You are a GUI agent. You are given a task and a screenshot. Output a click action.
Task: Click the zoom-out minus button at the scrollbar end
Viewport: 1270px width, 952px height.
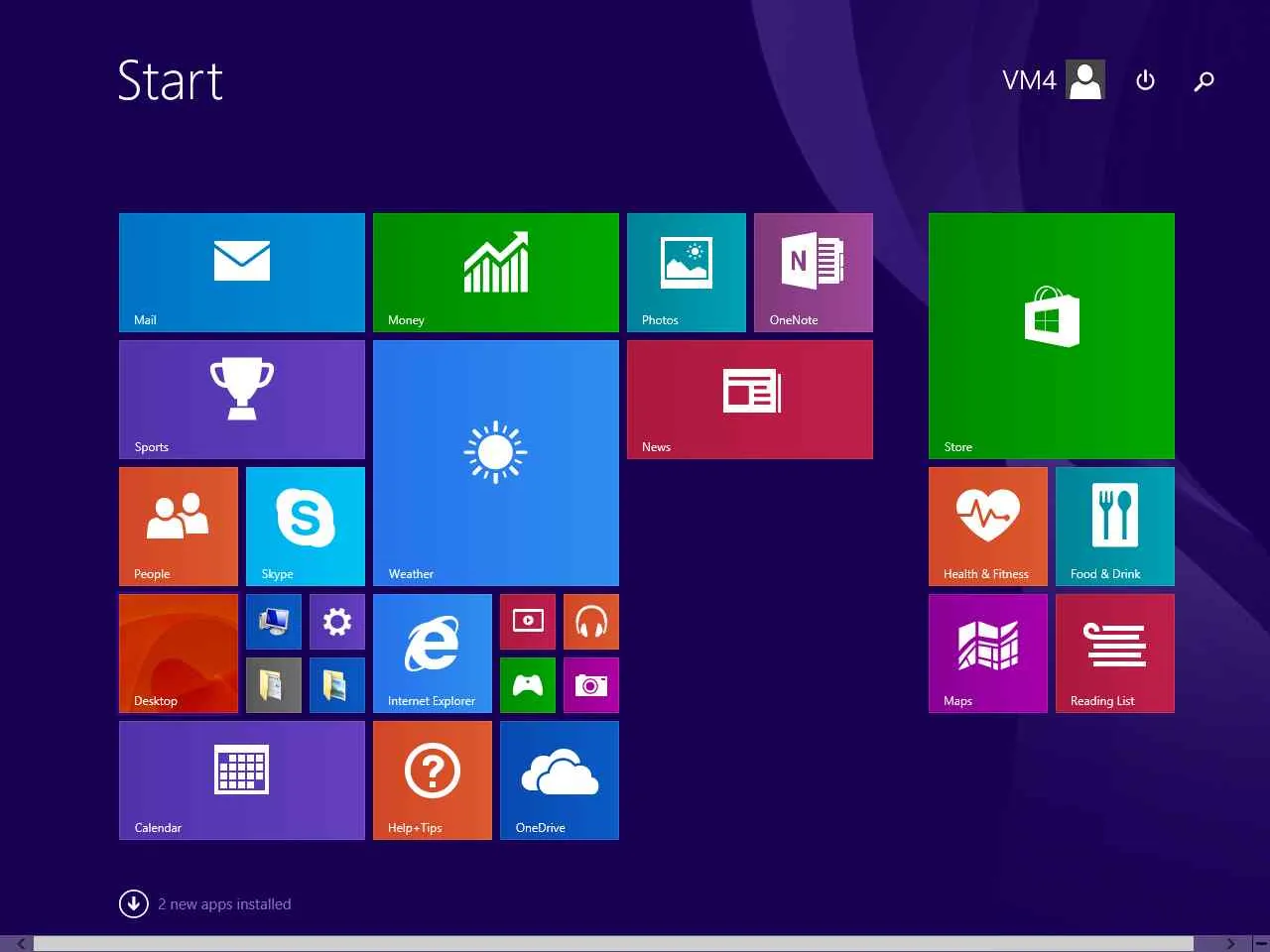click(x=1261, y=943)
